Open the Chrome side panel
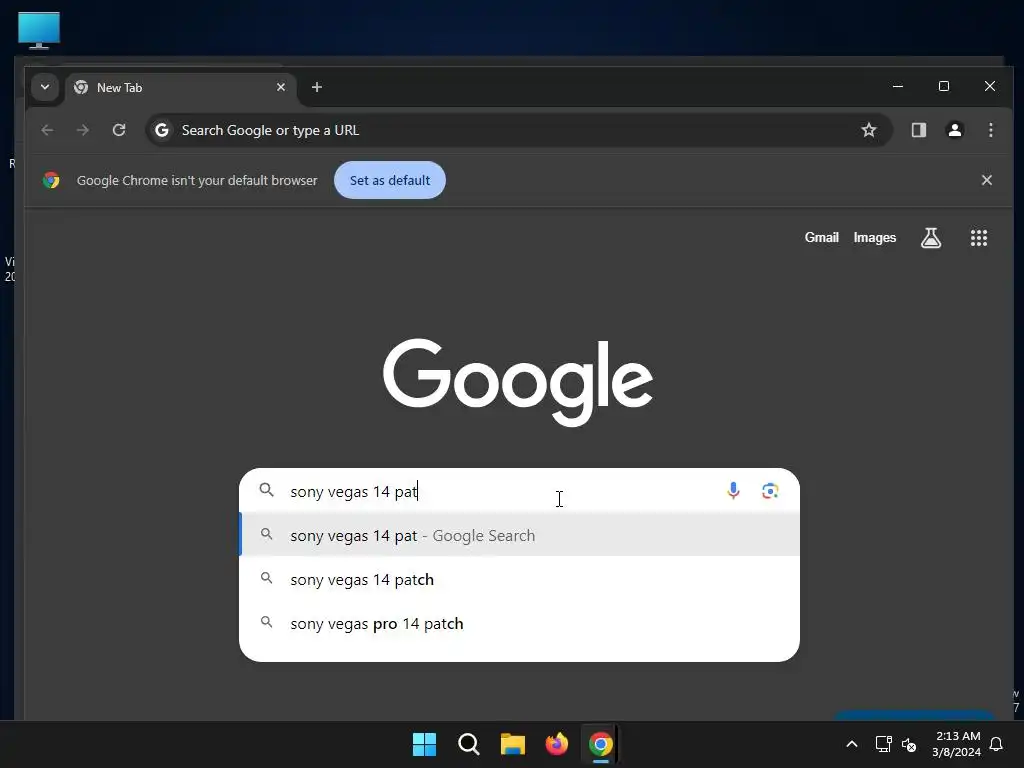Viewport: 1024px width, 768px height. point(919,130)
